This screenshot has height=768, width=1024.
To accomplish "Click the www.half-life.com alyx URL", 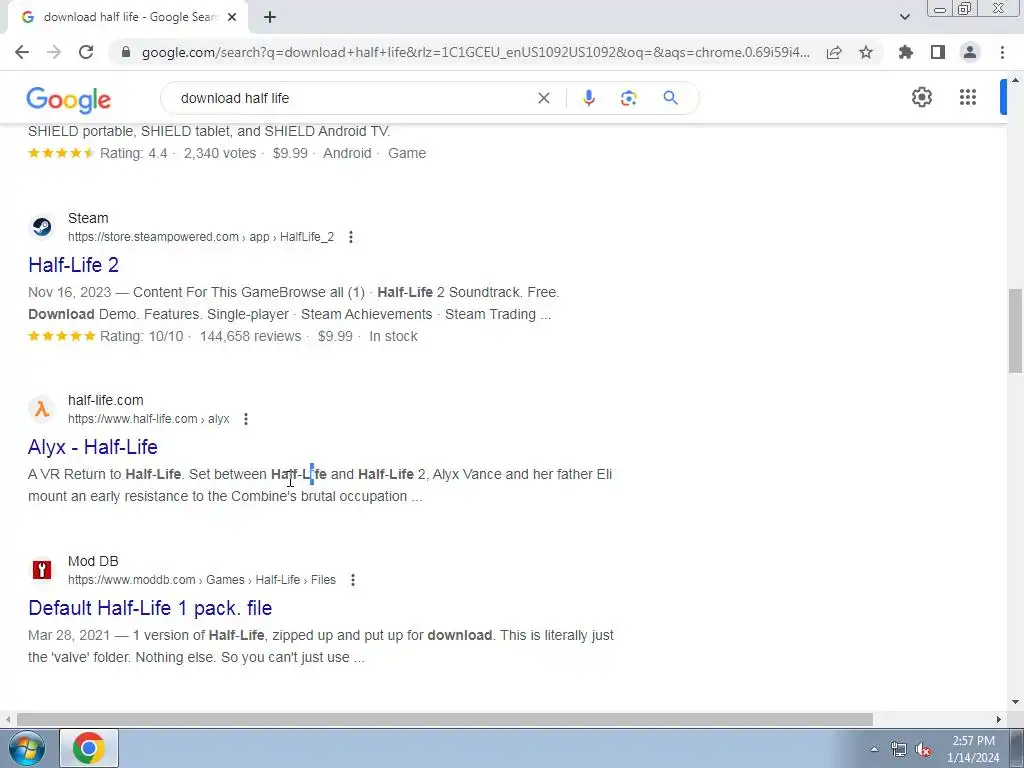I will pyautogui.click(x=148, y=419).
